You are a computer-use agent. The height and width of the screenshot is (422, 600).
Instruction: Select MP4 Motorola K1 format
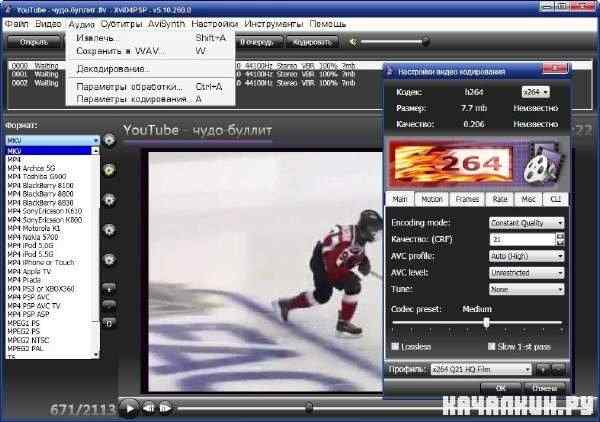pyautogui.click(x=49, y=228)
